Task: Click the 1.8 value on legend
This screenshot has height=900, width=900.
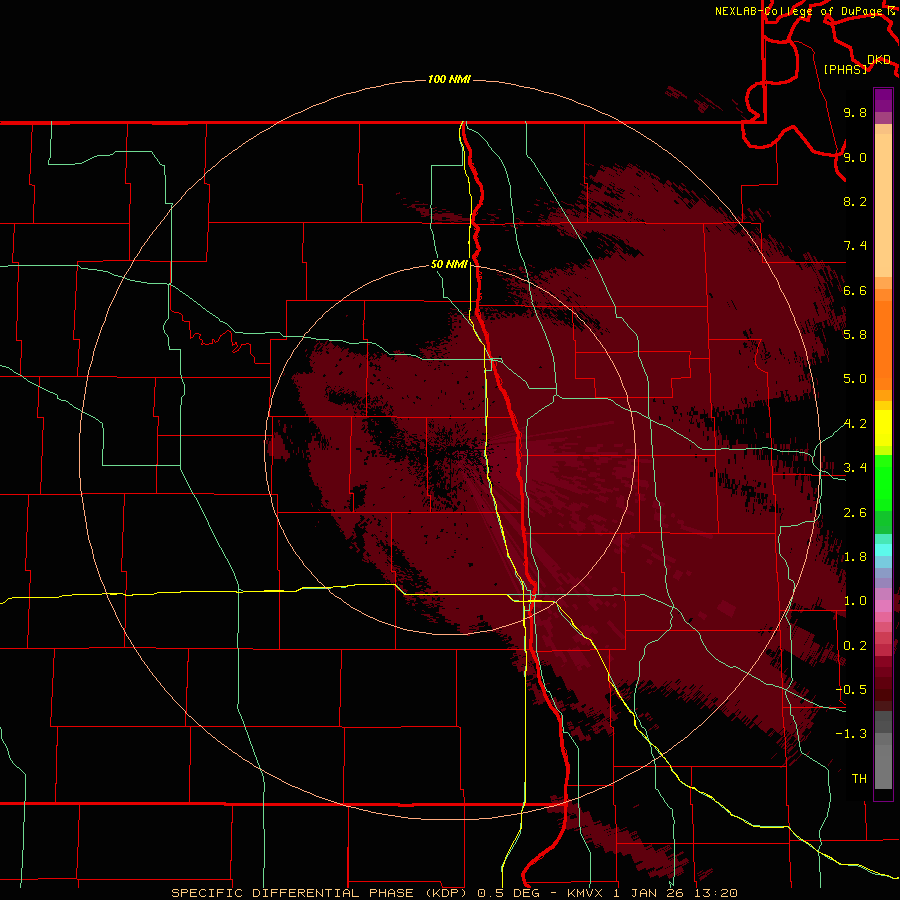Action: click(855, 557)
